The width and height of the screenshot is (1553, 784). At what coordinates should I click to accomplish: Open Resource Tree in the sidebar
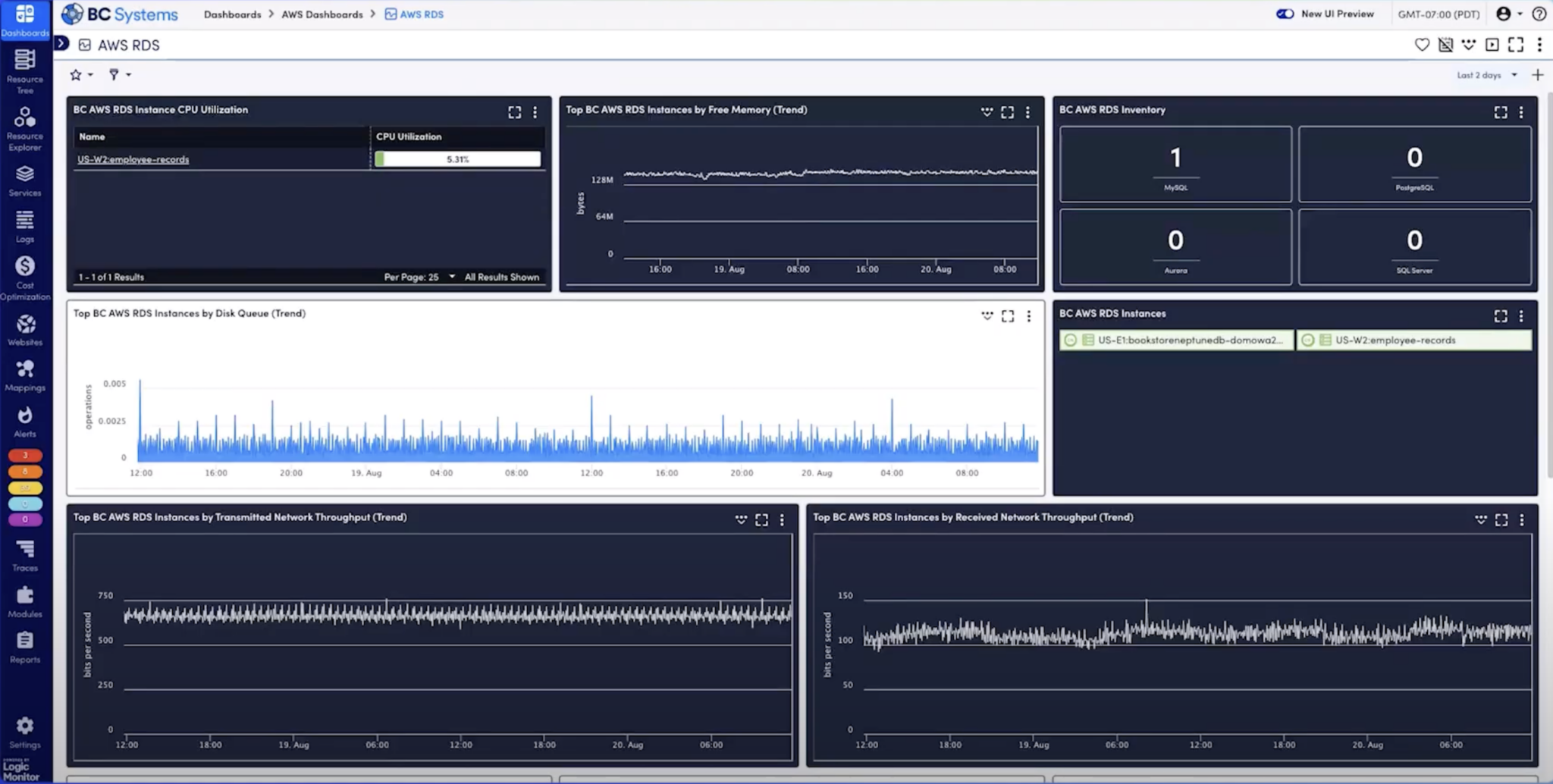25,70
